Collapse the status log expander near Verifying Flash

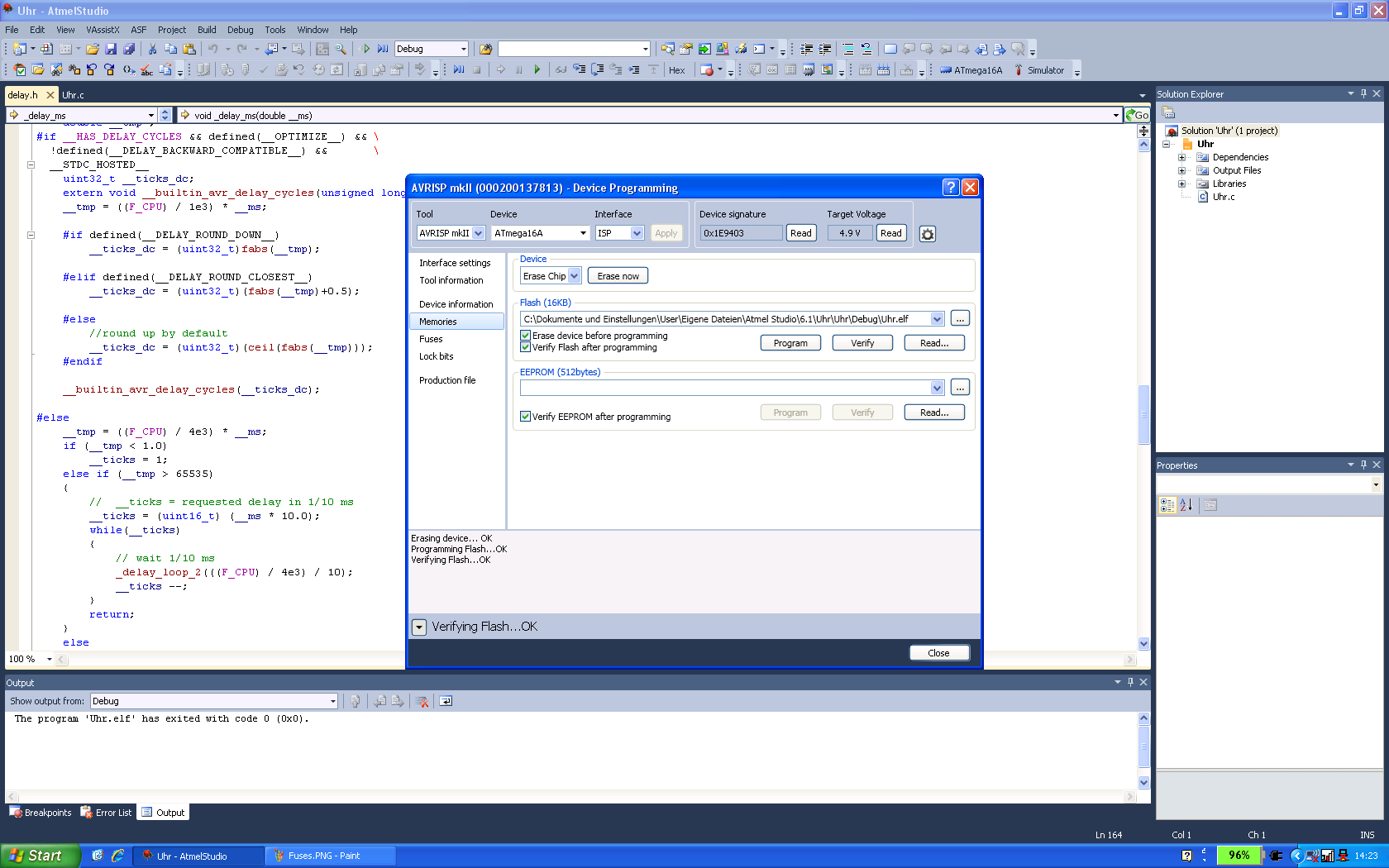(x=419, y=627)
